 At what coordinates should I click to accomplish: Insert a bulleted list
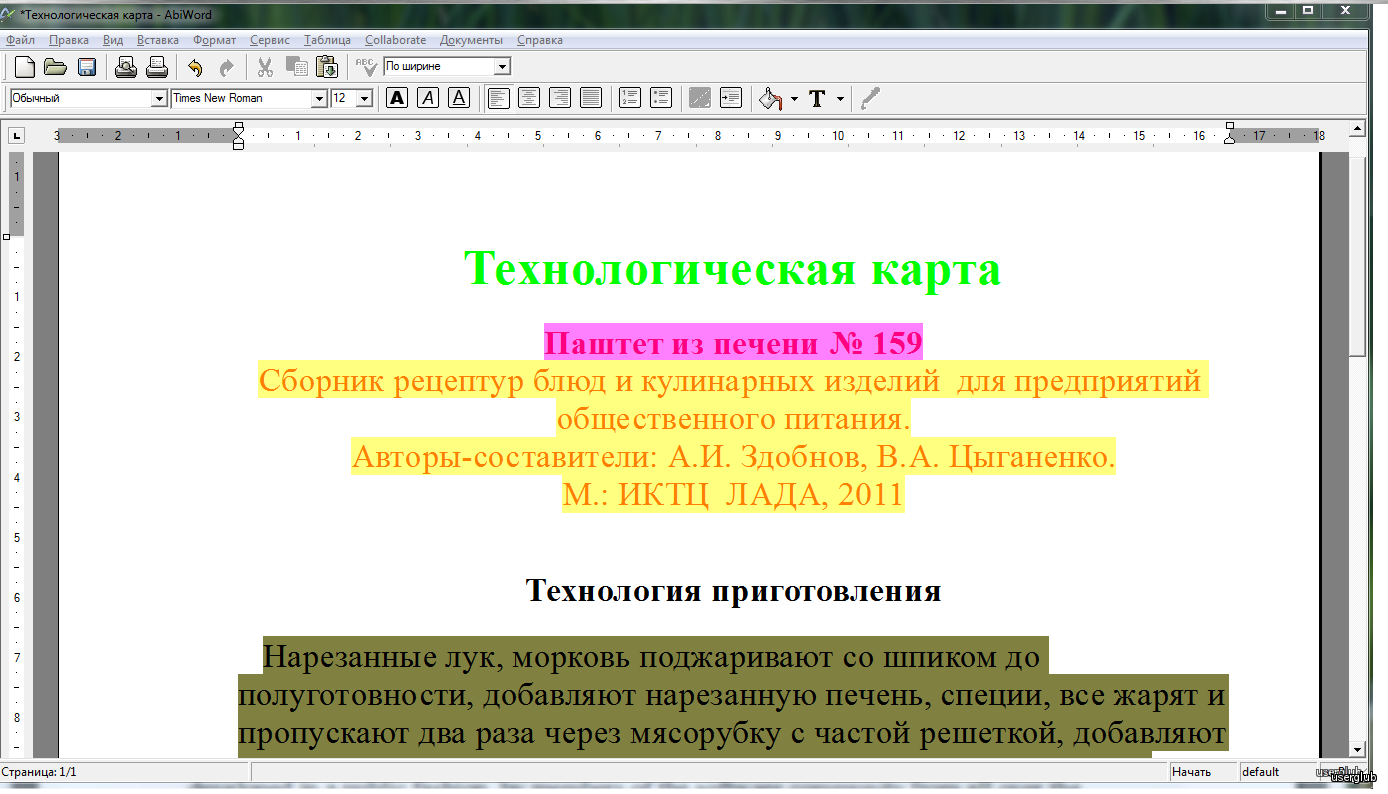660,98
